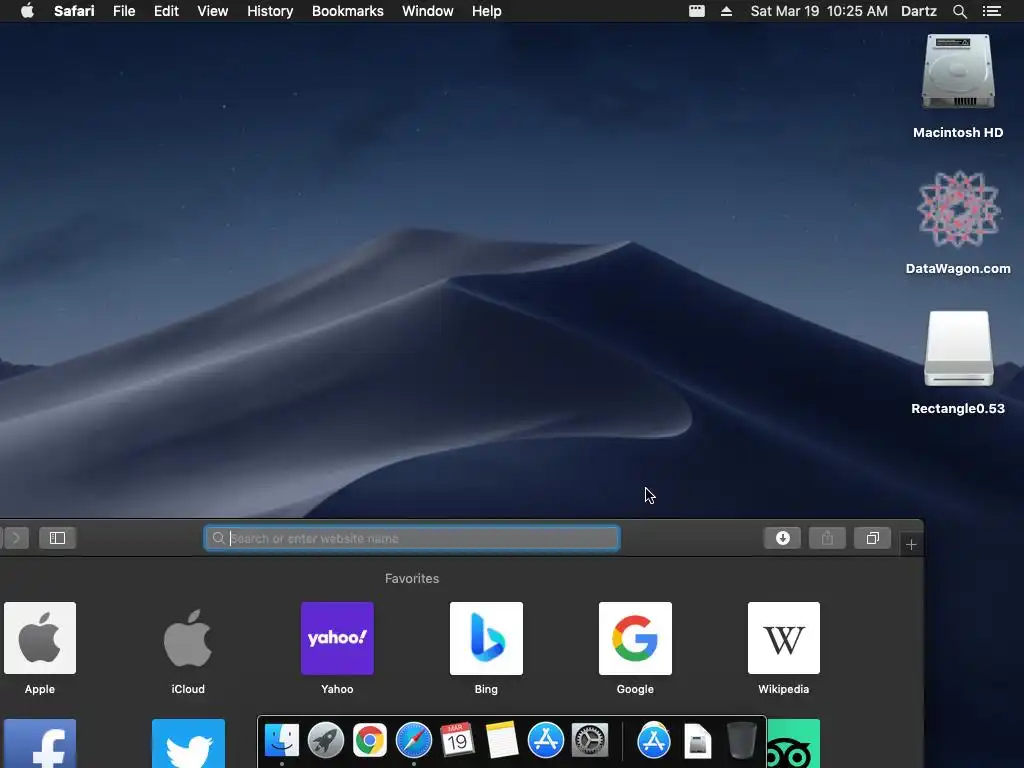Image resolution: width=1024 pixels, height=768 pixels.
Task: Click the Share button in Safari toolbar
Action: (x=827, y=538)
